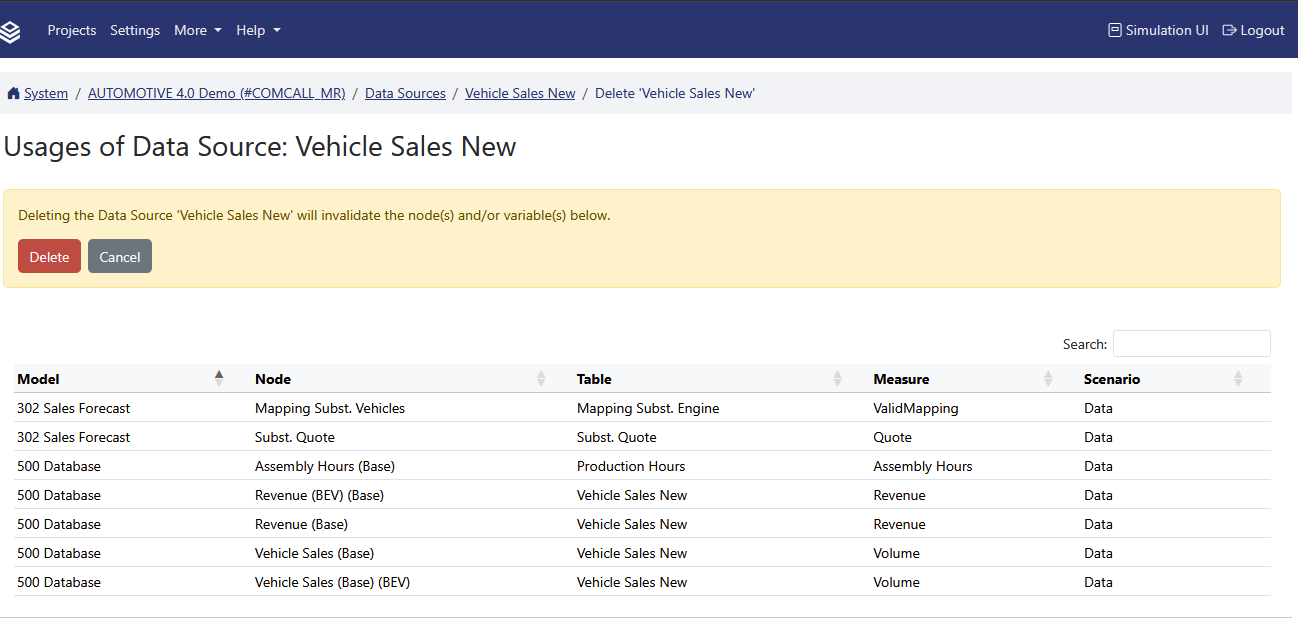This screenshot has height=624, width=1298.
Task: Click the home icon in breadcrumb
Action: point(13,94)
